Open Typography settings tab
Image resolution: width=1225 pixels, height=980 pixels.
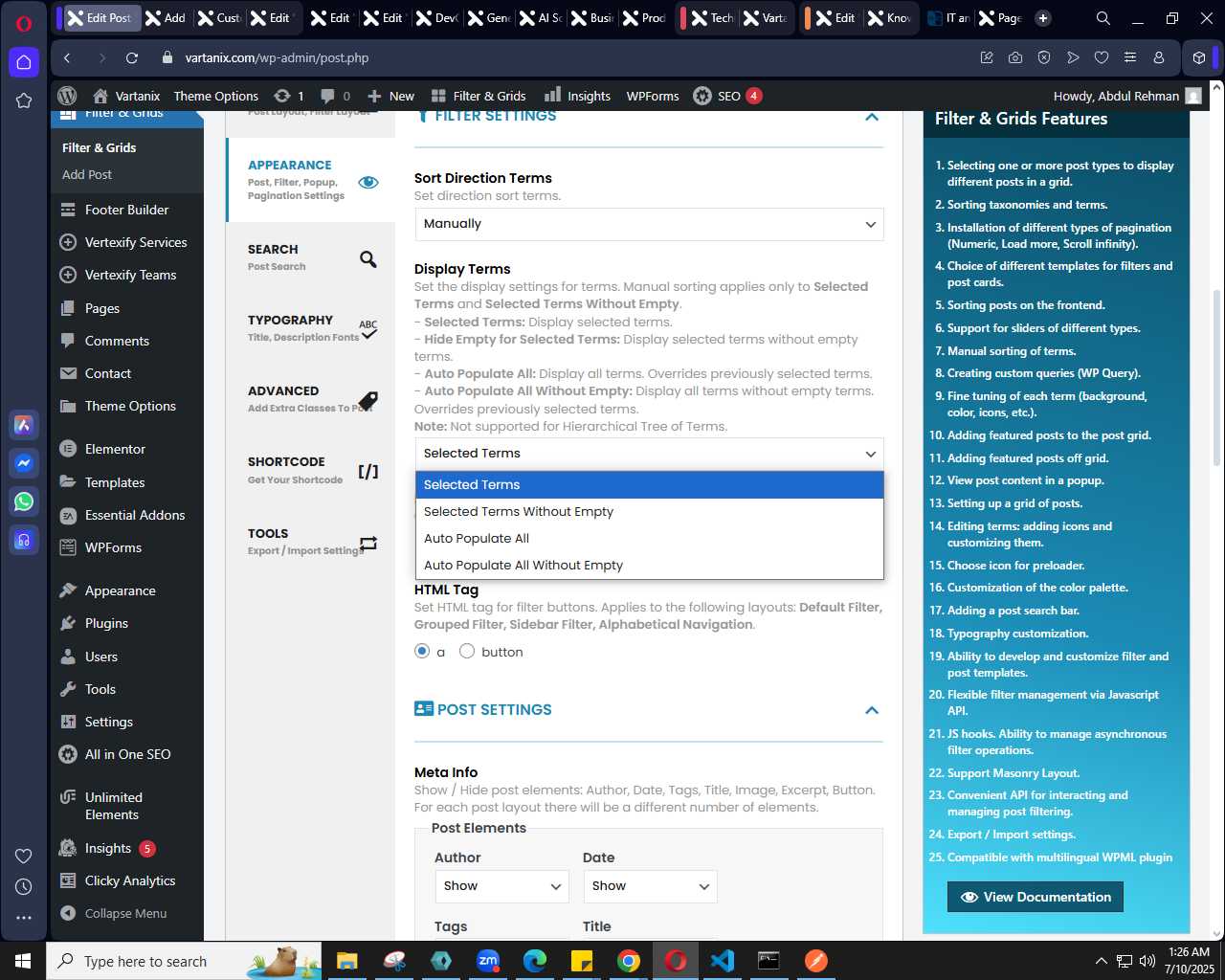310,328
